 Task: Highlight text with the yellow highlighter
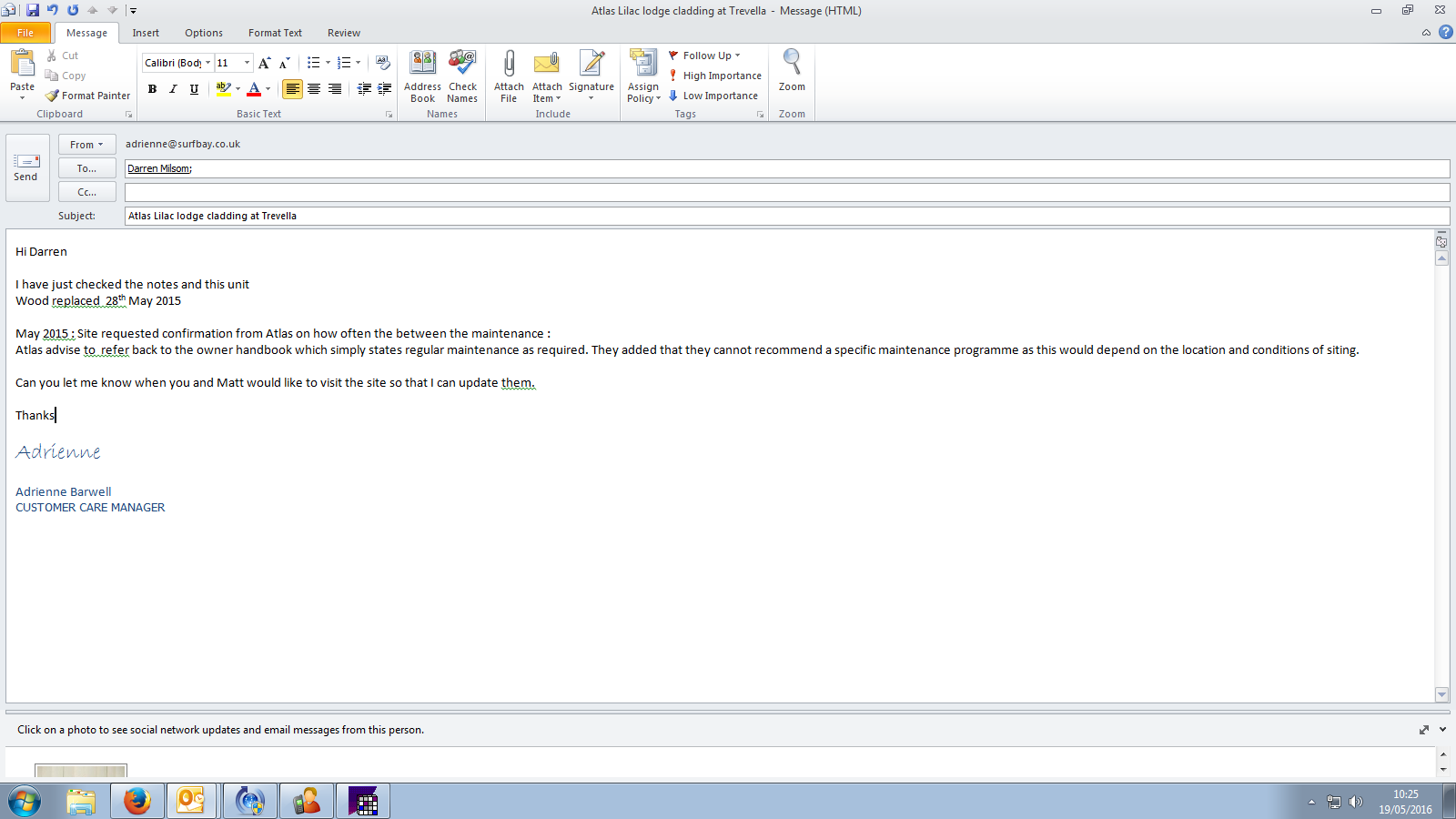pos(223,88)
